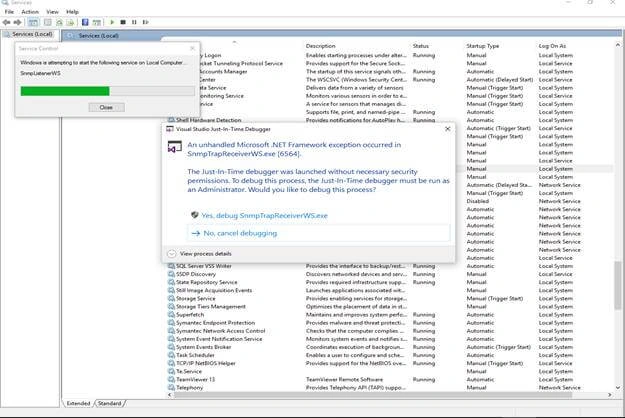This screenshot has width=625, height=418.
Task: Switch to the Extended tab
Action: (79, 403)
